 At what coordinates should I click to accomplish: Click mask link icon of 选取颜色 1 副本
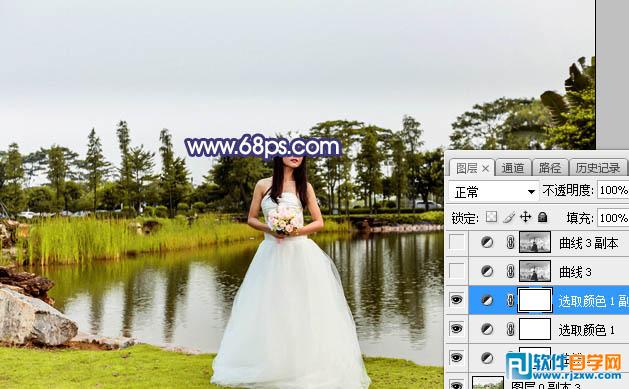pos(510,300)
